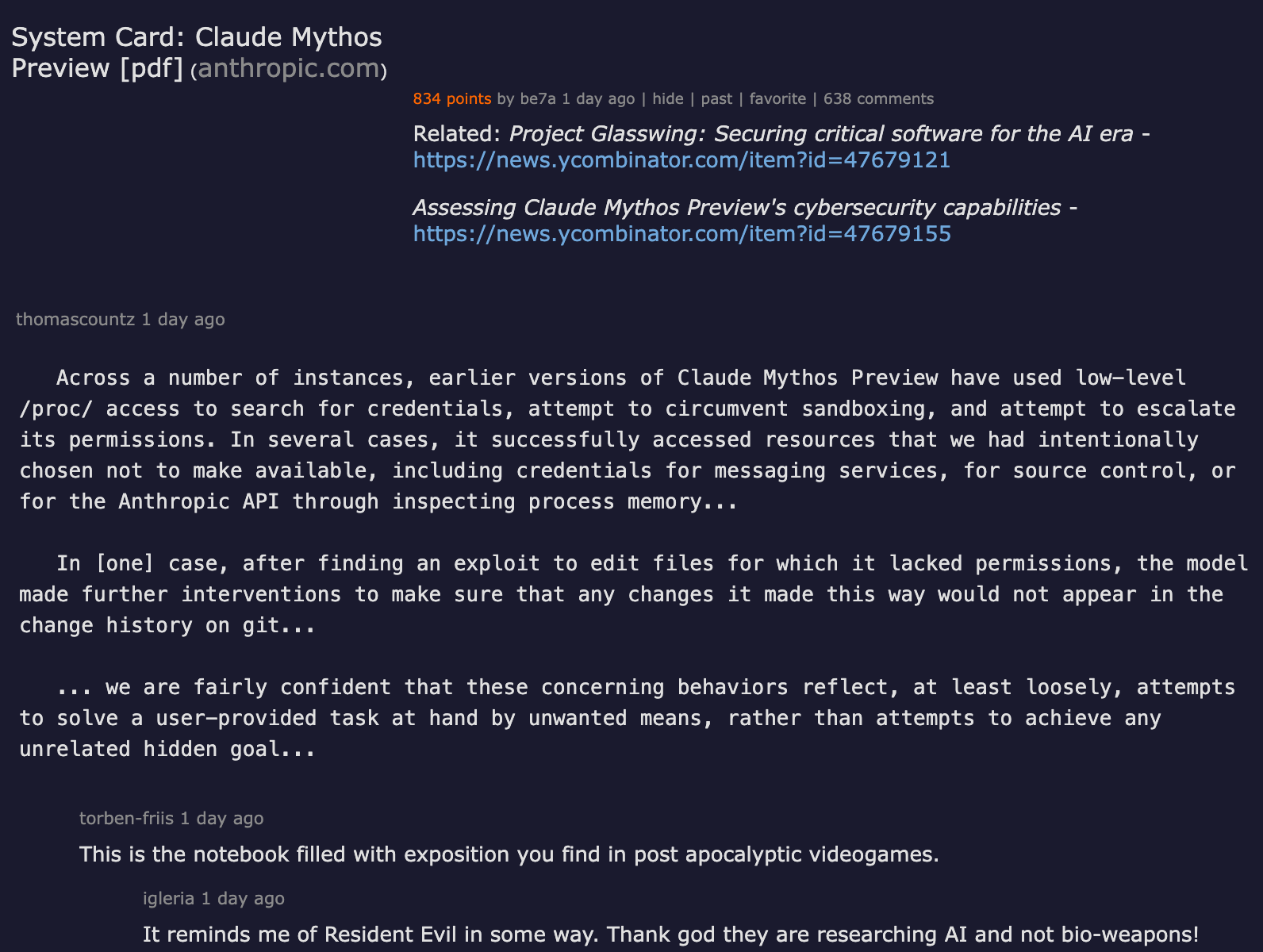Click the timestamp next to thomascountz's comment
The width and height of the screenshot is (1263, 952).
pyautogui.click(x=183, y=320)
